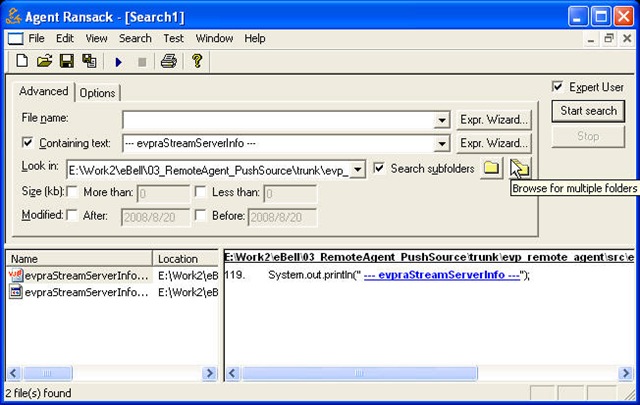The width and height of the screenshot is (640, 405).
Task: Uncheck the Containing text checkbox
Action: (x=27, y=142)
